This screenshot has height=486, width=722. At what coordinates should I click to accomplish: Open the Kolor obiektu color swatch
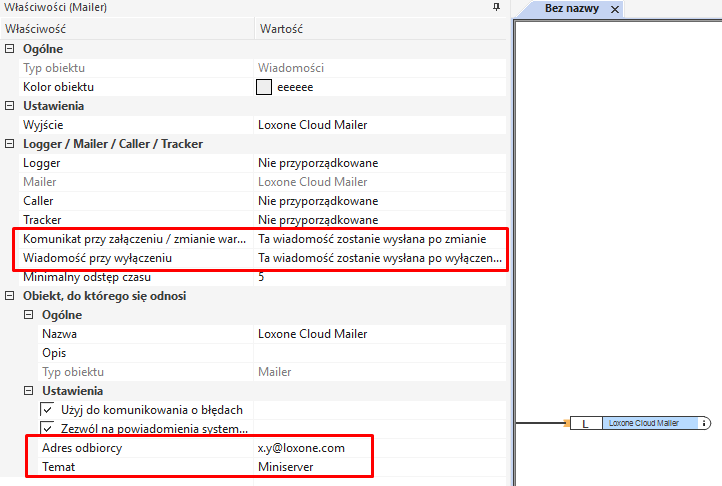coord(265,87)
